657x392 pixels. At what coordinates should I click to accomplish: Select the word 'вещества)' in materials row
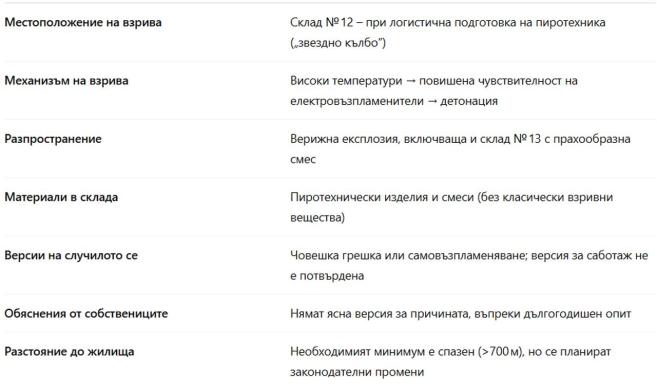tap(317, 218)
